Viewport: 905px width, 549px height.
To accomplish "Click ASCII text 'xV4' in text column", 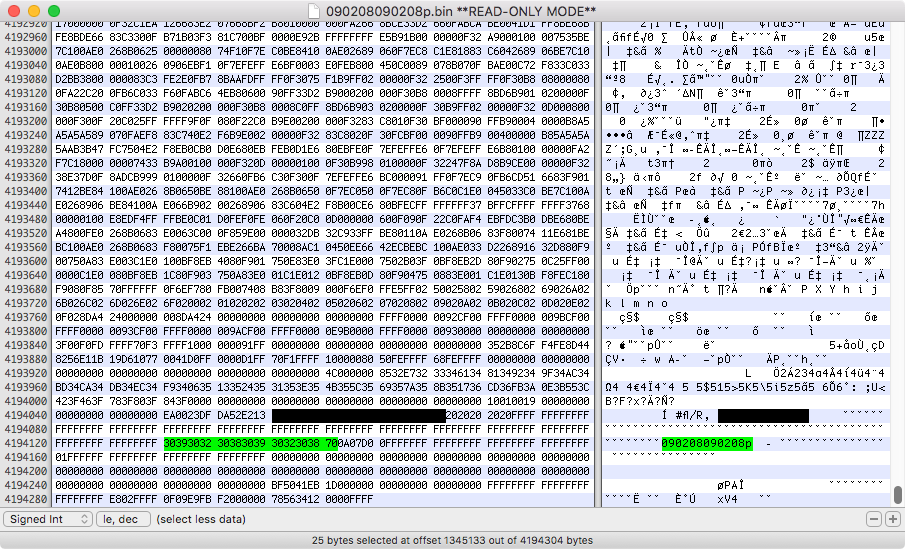I will pos(727,499).
